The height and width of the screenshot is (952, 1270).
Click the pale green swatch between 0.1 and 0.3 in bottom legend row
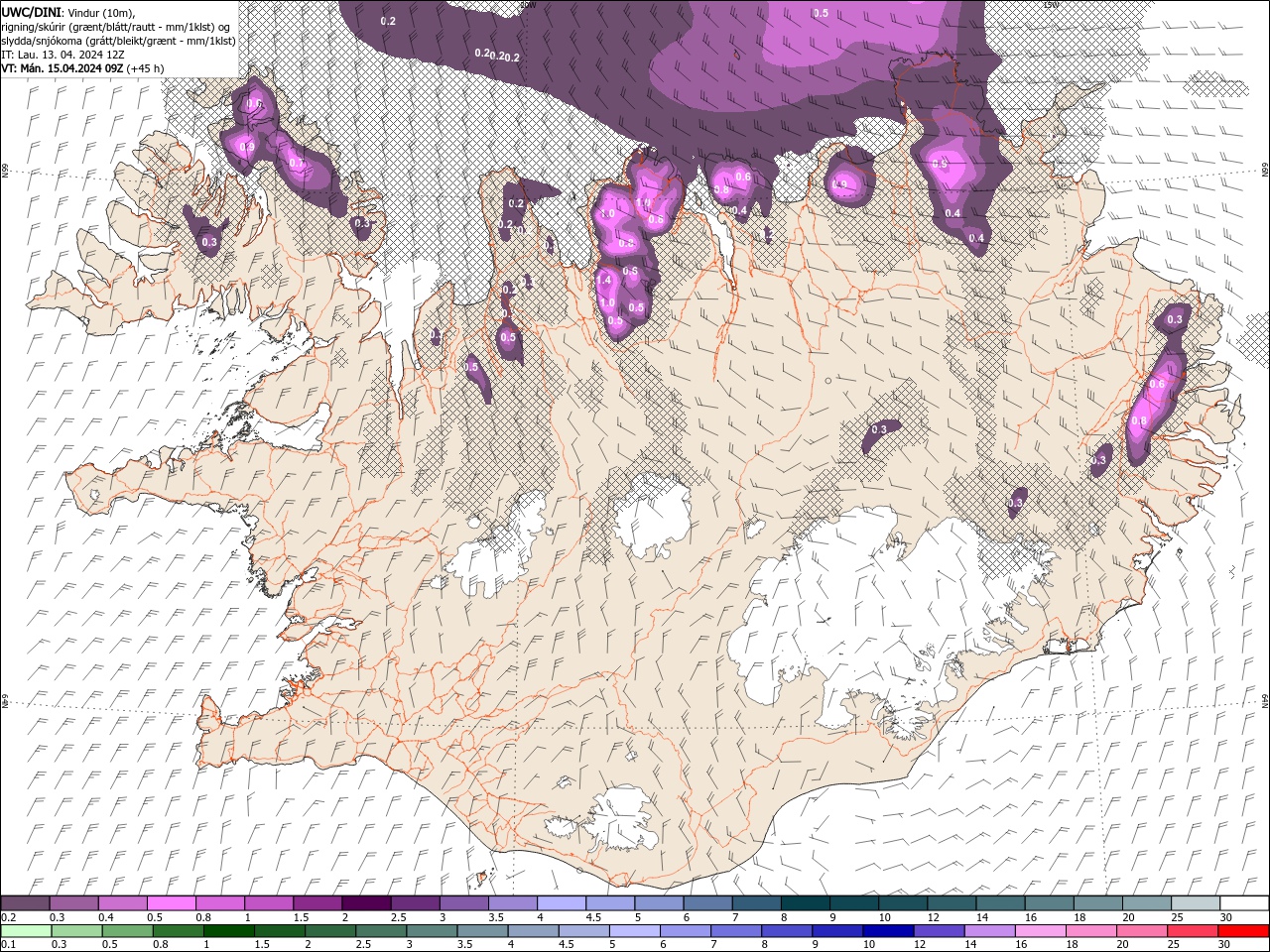(26, 931)
